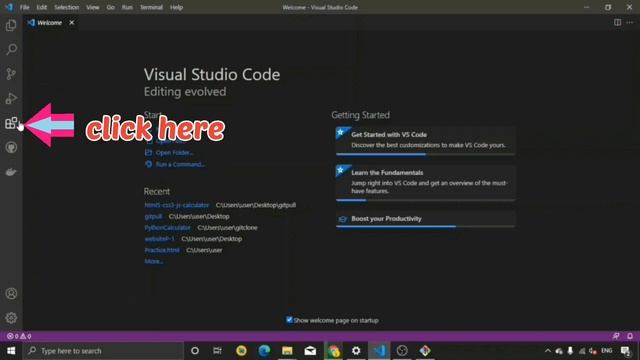Click progress bar under Boost your Productivity
This screenshot has height=360, width=640.
click(425, 226)
